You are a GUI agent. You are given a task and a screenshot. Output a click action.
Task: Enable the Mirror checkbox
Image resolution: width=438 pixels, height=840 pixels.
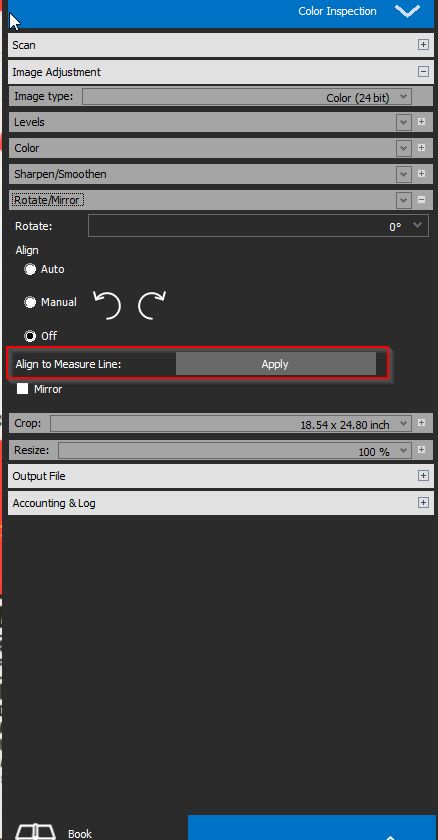coord(22,389)
